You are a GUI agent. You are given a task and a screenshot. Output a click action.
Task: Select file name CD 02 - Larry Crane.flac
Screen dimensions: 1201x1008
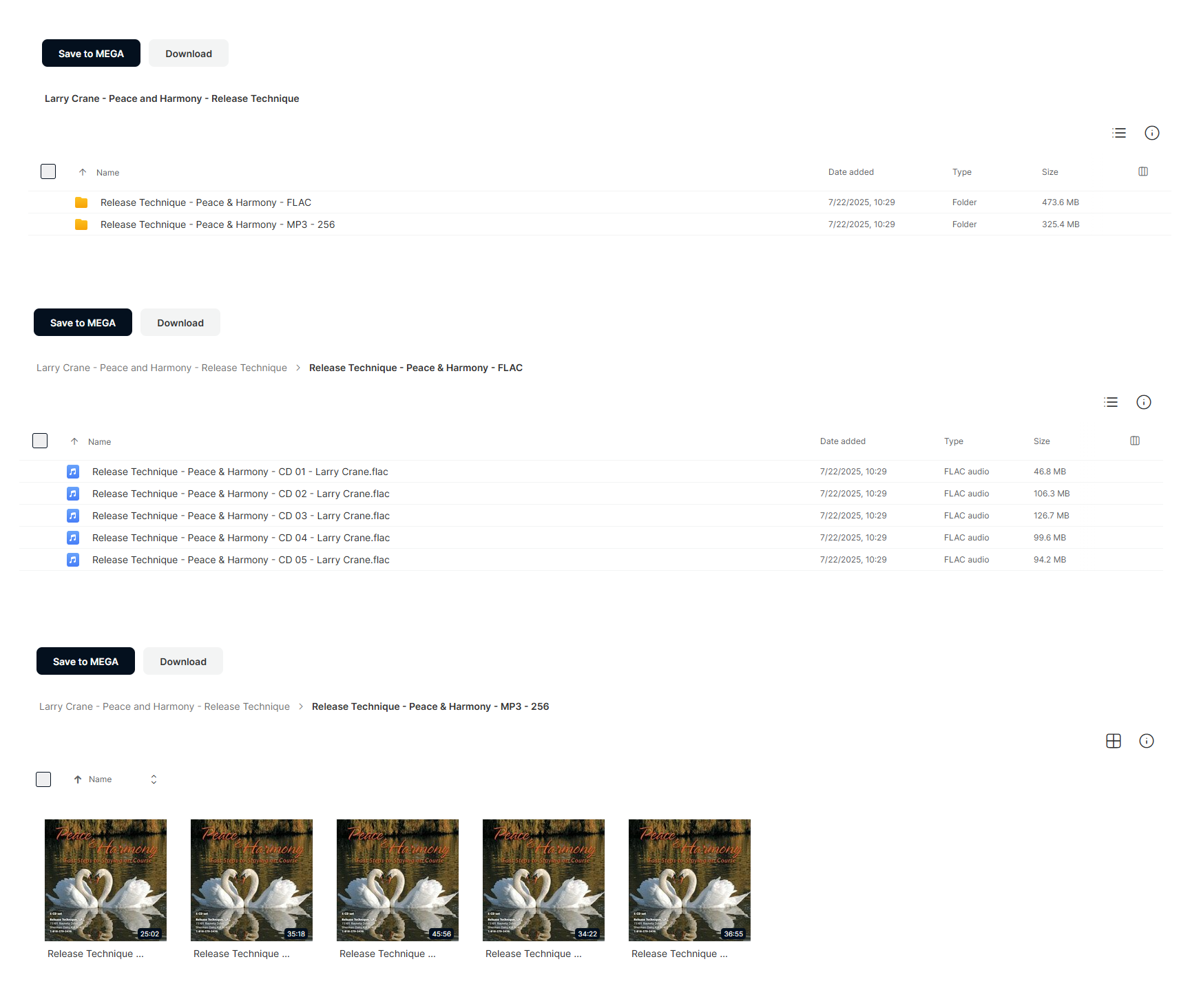click(241, 494)
